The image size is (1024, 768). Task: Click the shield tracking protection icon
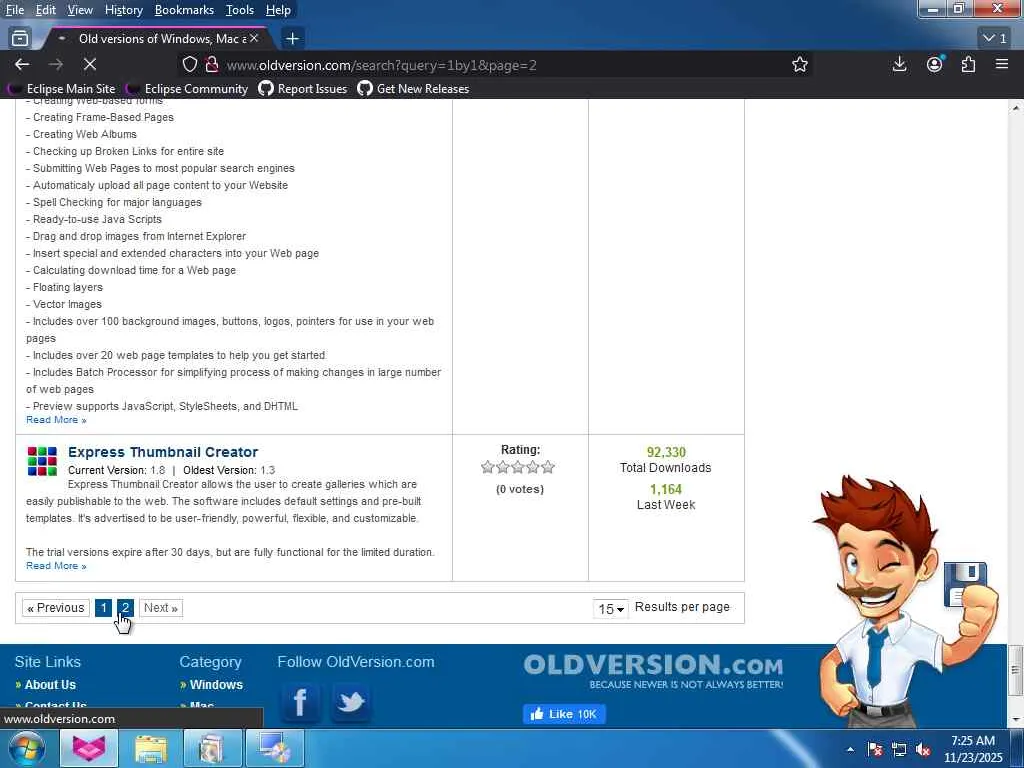(x=189, y=64)
